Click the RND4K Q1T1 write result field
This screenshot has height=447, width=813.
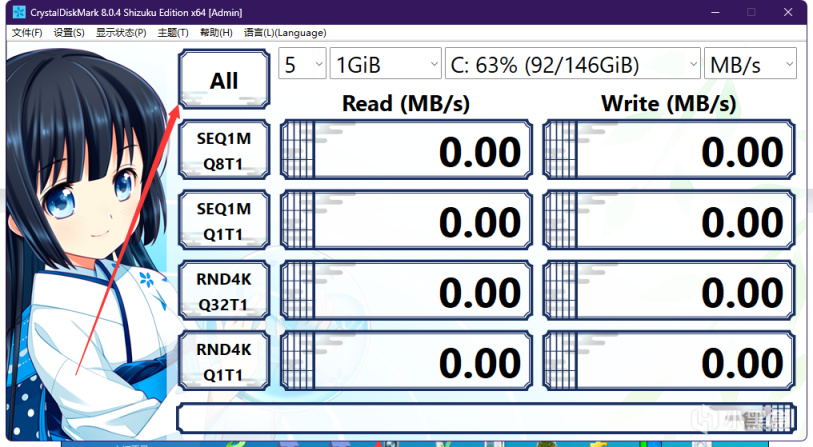tap(669, 361)
